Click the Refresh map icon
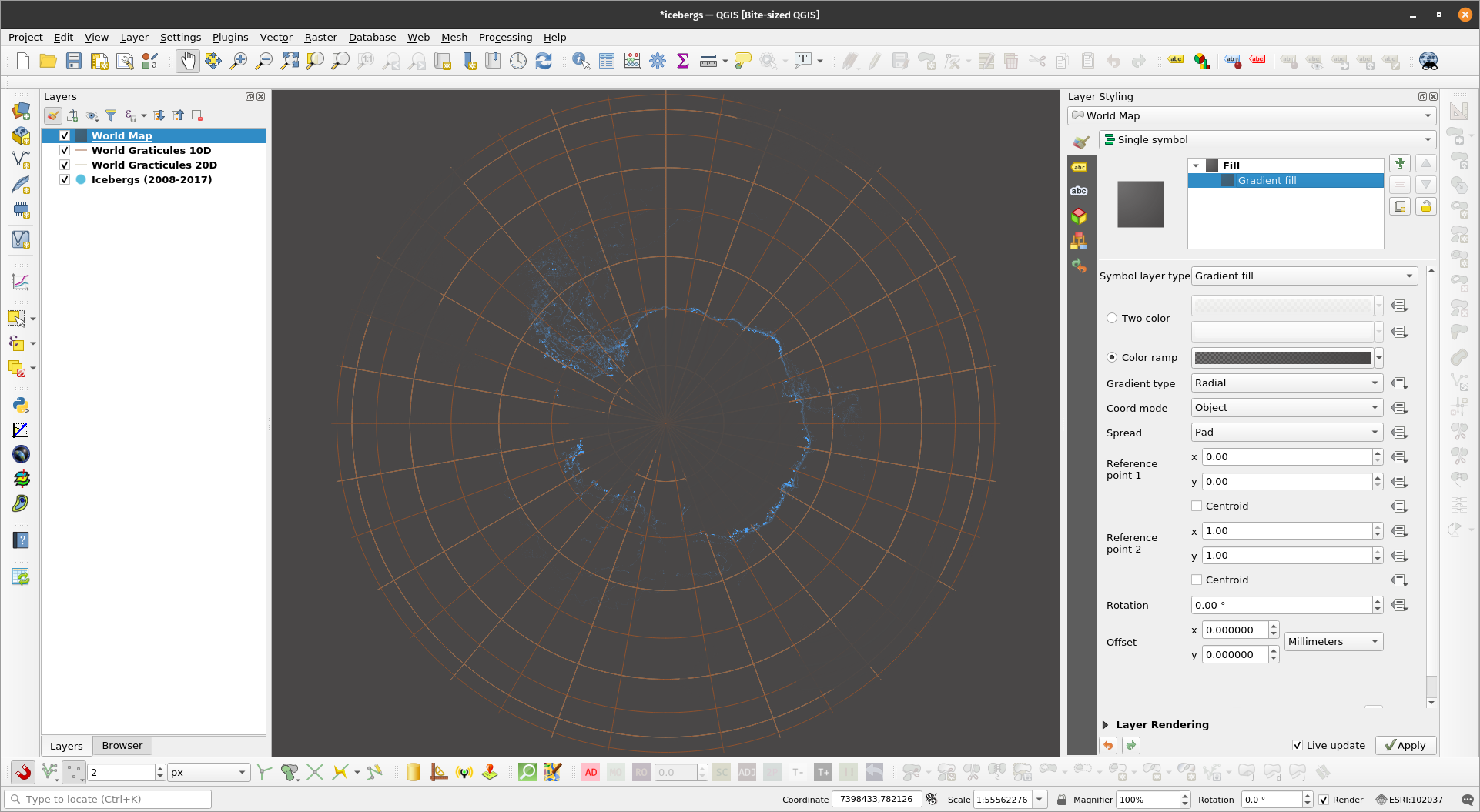 pyautogui.click(x=544, y=61)
